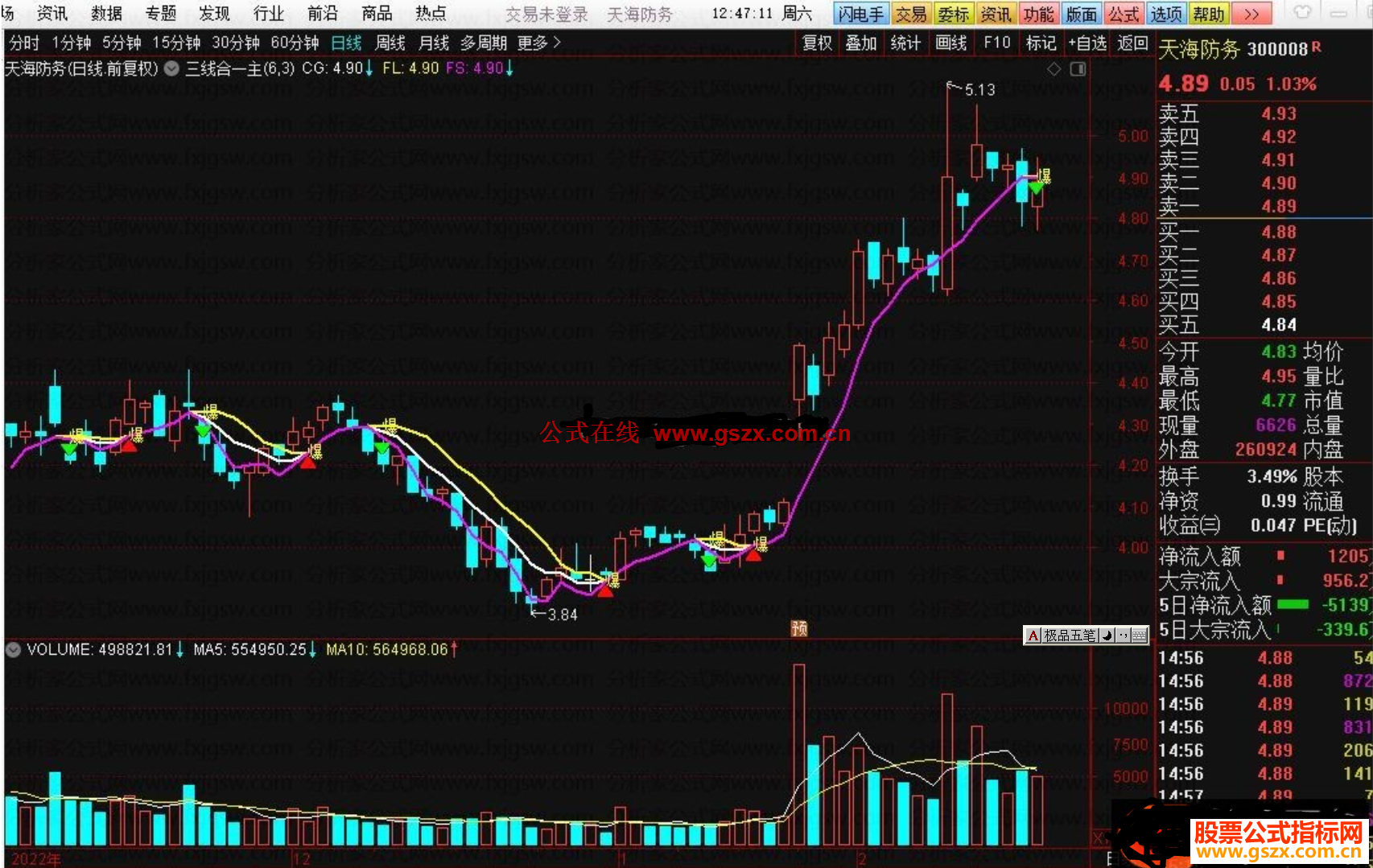The height and width of the screenshot is (868, 1373).
Task: Click the 叠加 overlay toolbar item
Action: click(x=861, y=43)
